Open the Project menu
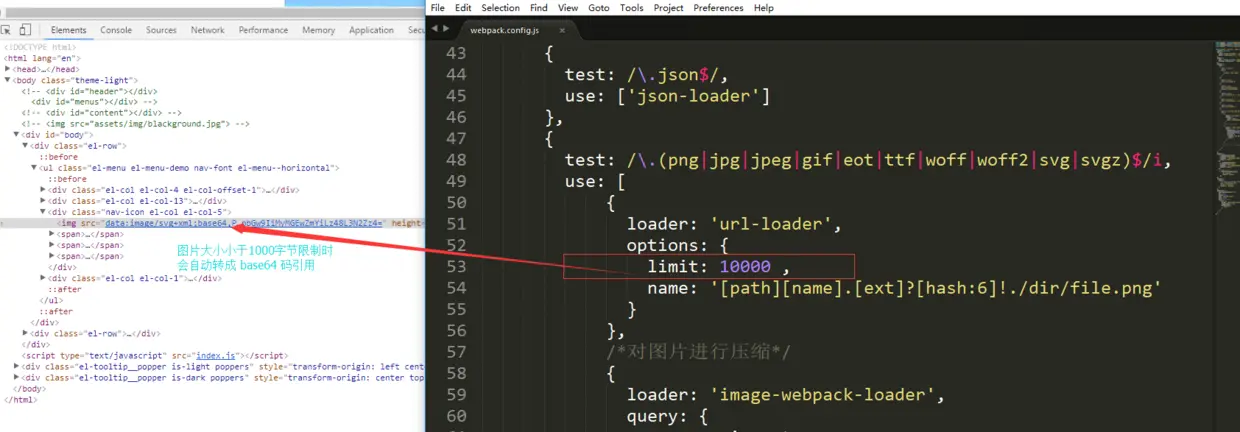Image resolution: width=1240 pixels, height=432 pixels. (669, 8)
